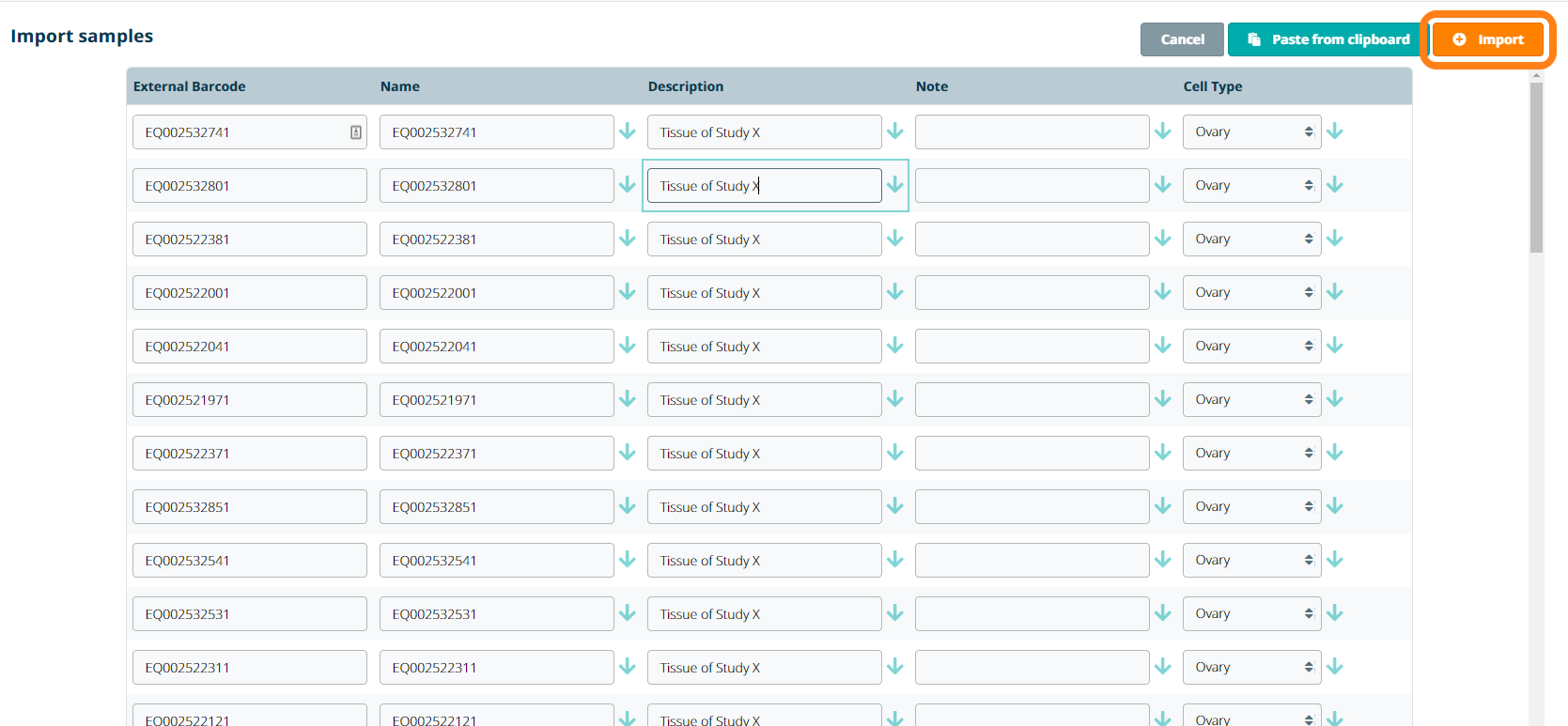Click External Barcode field containing EQ002522371
Image resolution: width=1568 pixels, height=726 pixels.
249,454
